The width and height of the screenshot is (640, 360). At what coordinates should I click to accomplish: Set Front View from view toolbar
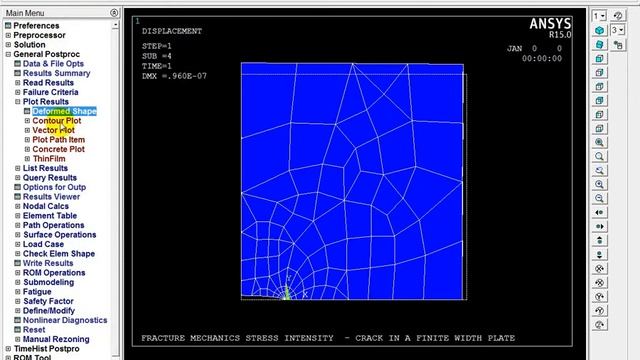click(599, 59)
